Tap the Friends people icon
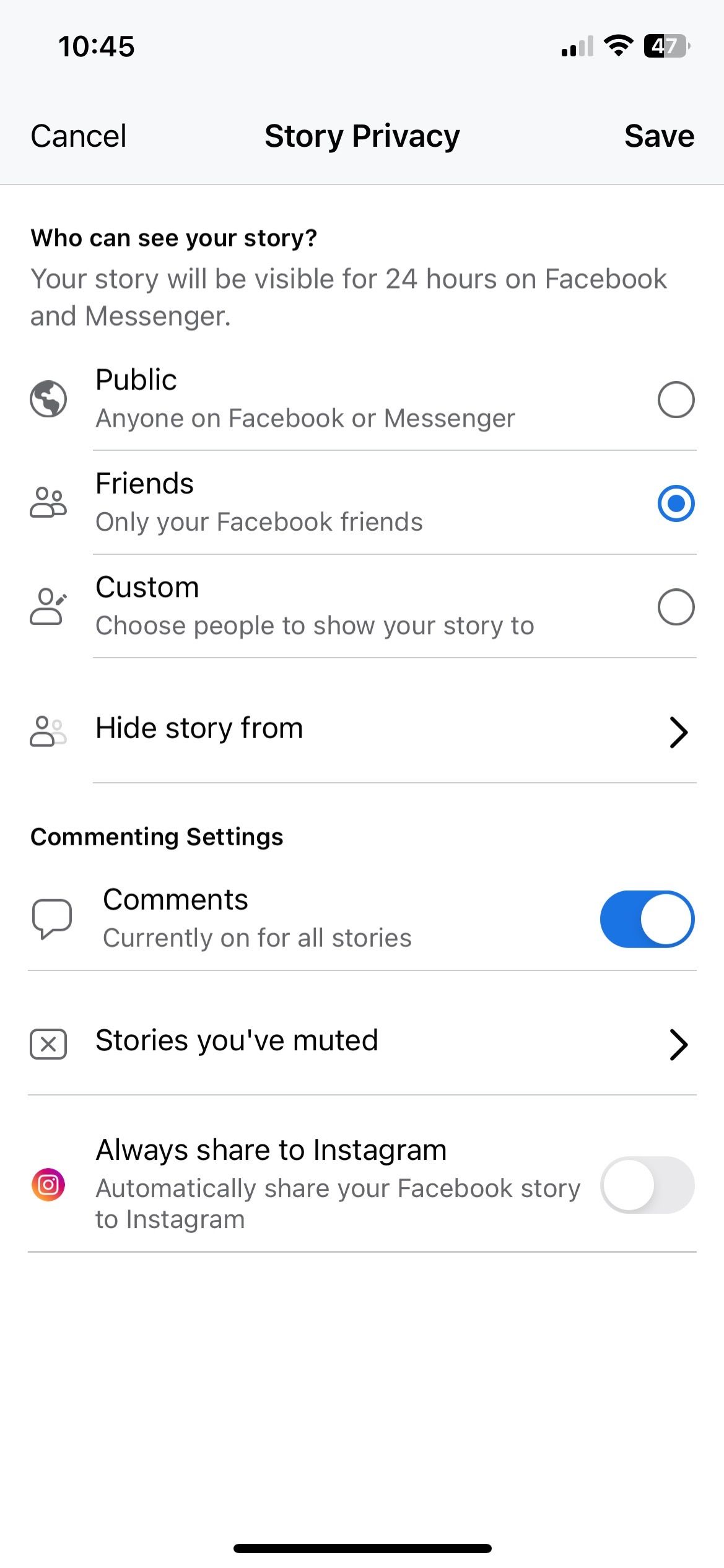The height and width of the screenshot is (1568, 724). 48,502
